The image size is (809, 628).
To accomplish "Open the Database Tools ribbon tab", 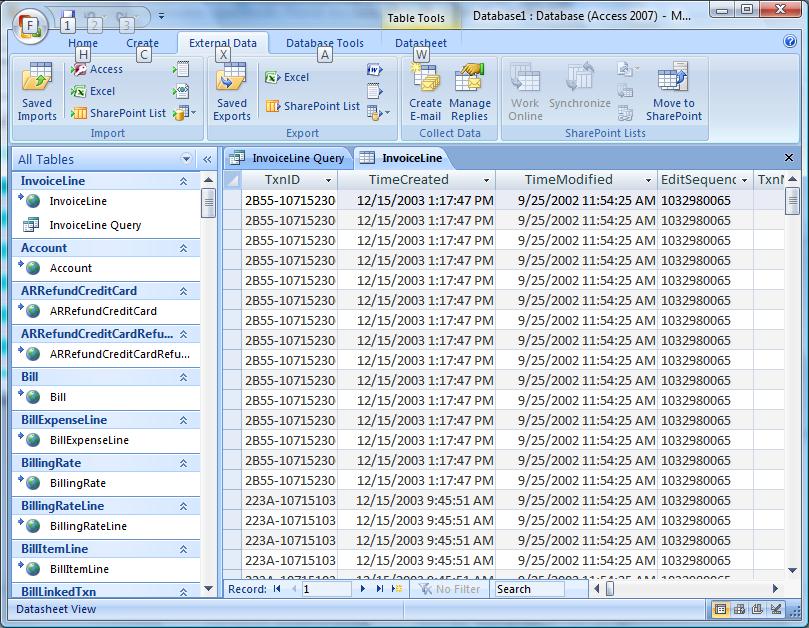I will click(324, 43).
